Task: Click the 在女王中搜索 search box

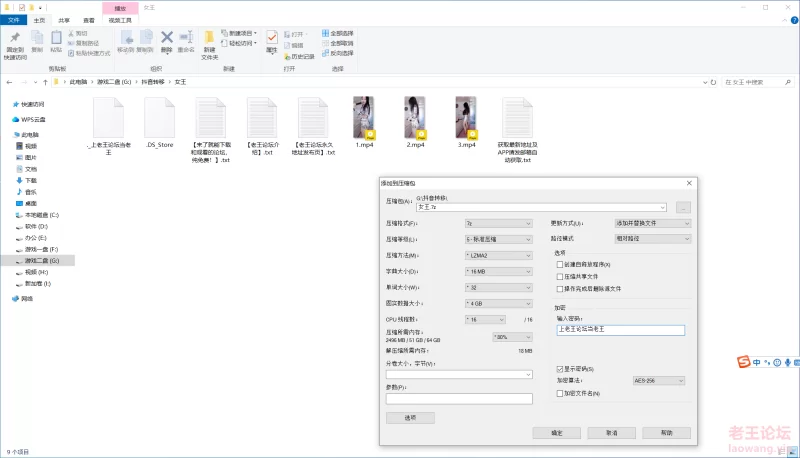Action: (x=758, y=82)
